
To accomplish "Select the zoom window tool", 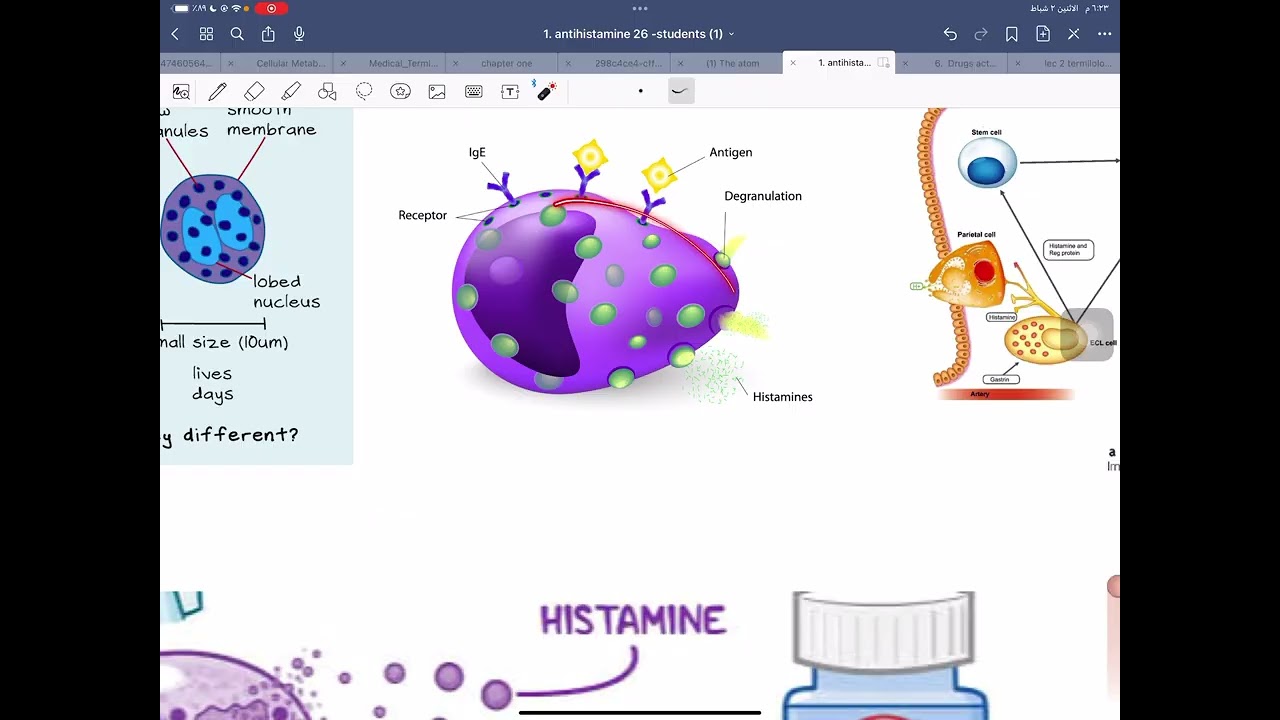I will click(x=181, y=91).
